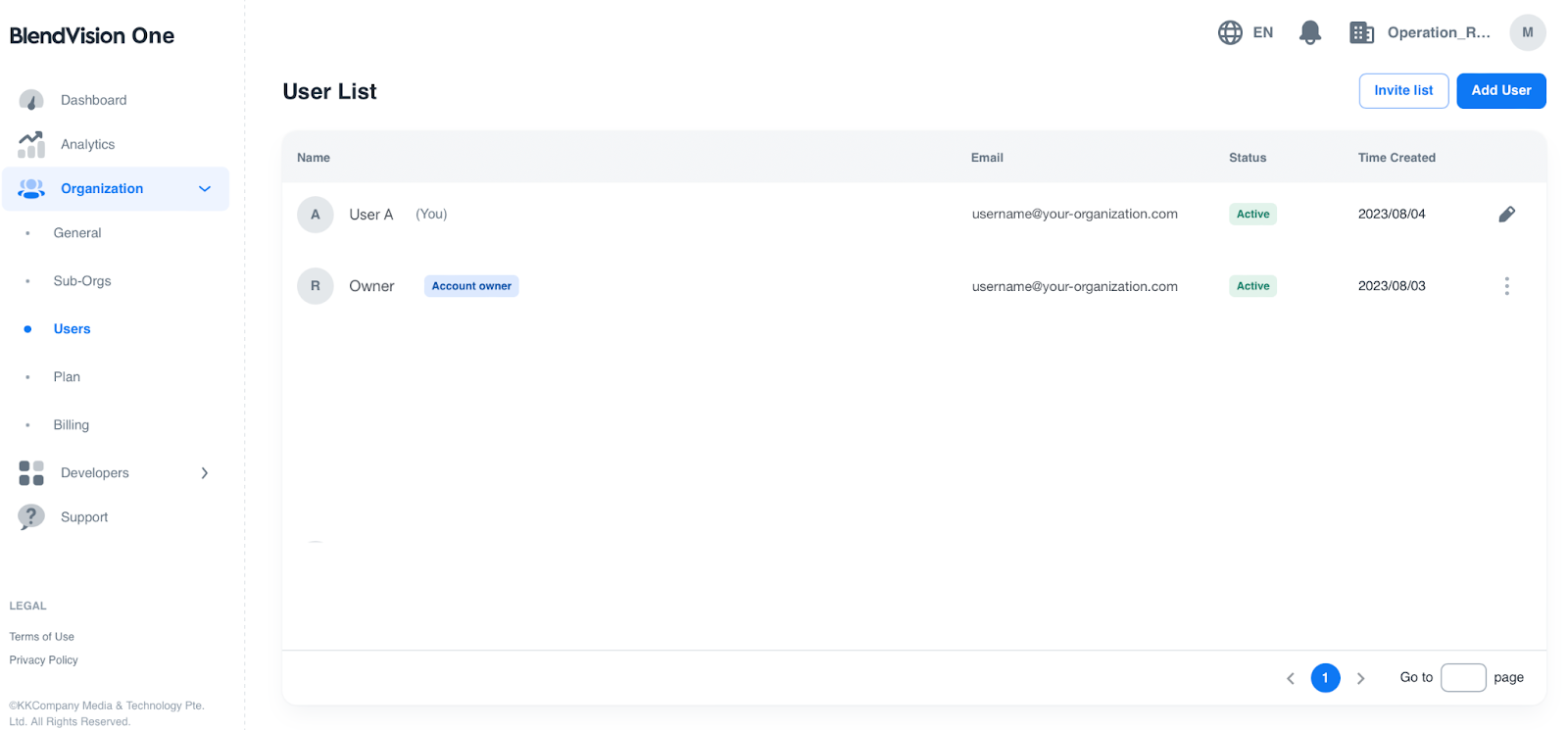Click the Support question mark icon
The height and width of the screenshot is (730, 1568).
pyautogui.click(x=31, y=516)
